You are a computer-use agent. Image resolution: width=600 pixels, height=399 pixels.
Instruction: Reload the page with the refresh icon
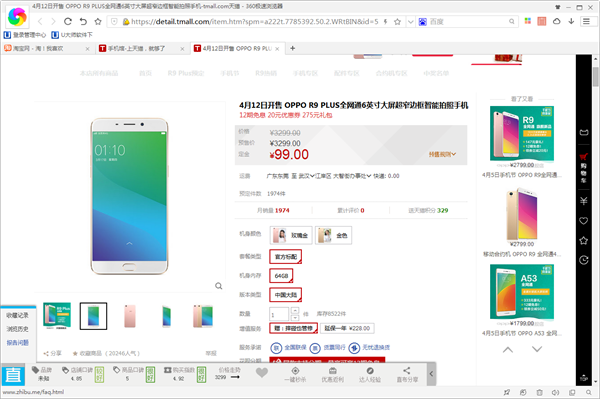pyautogui.click(x=68, y=21)
